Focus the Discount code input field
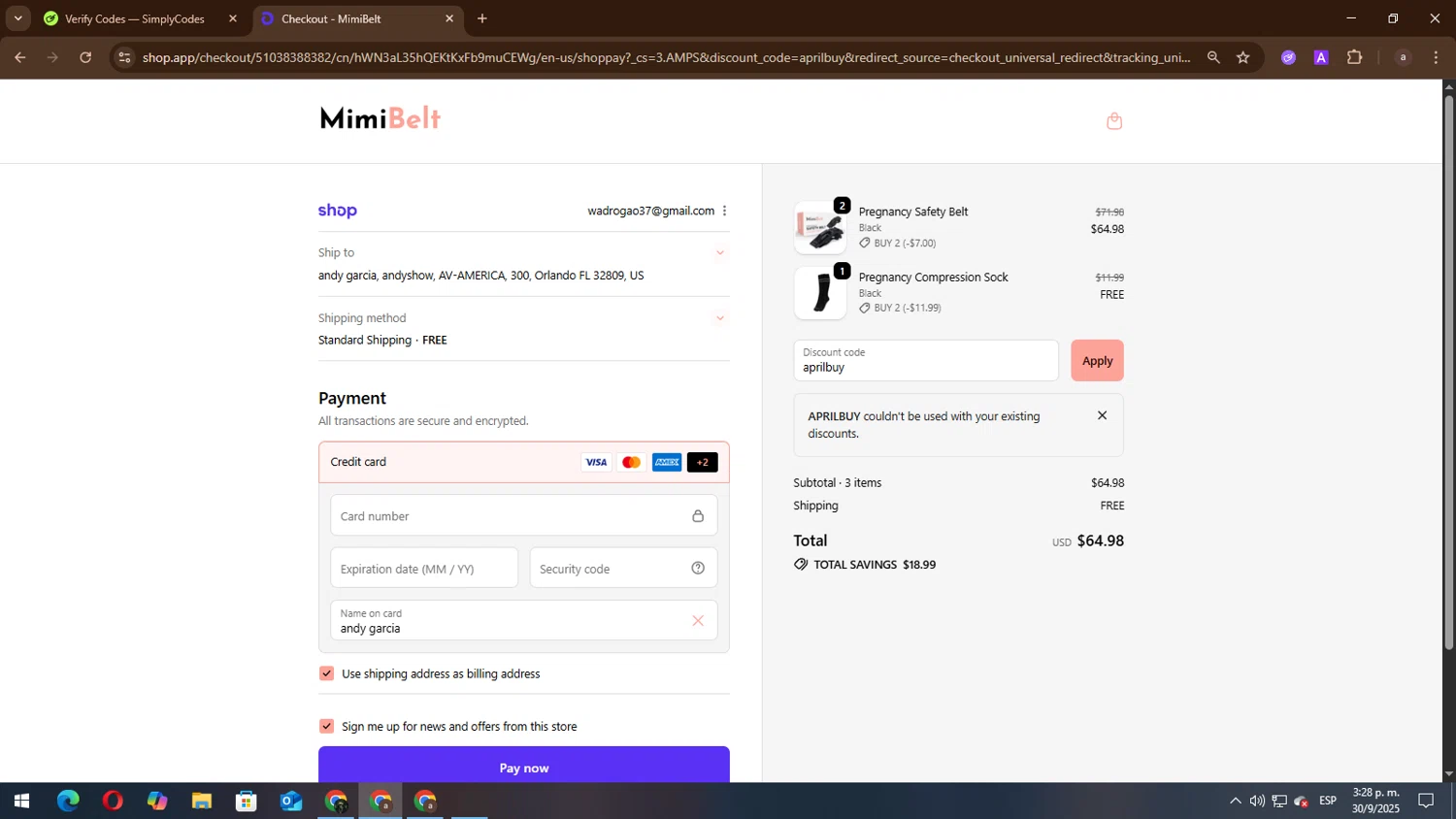1456x819 pixels. [926, 361]
